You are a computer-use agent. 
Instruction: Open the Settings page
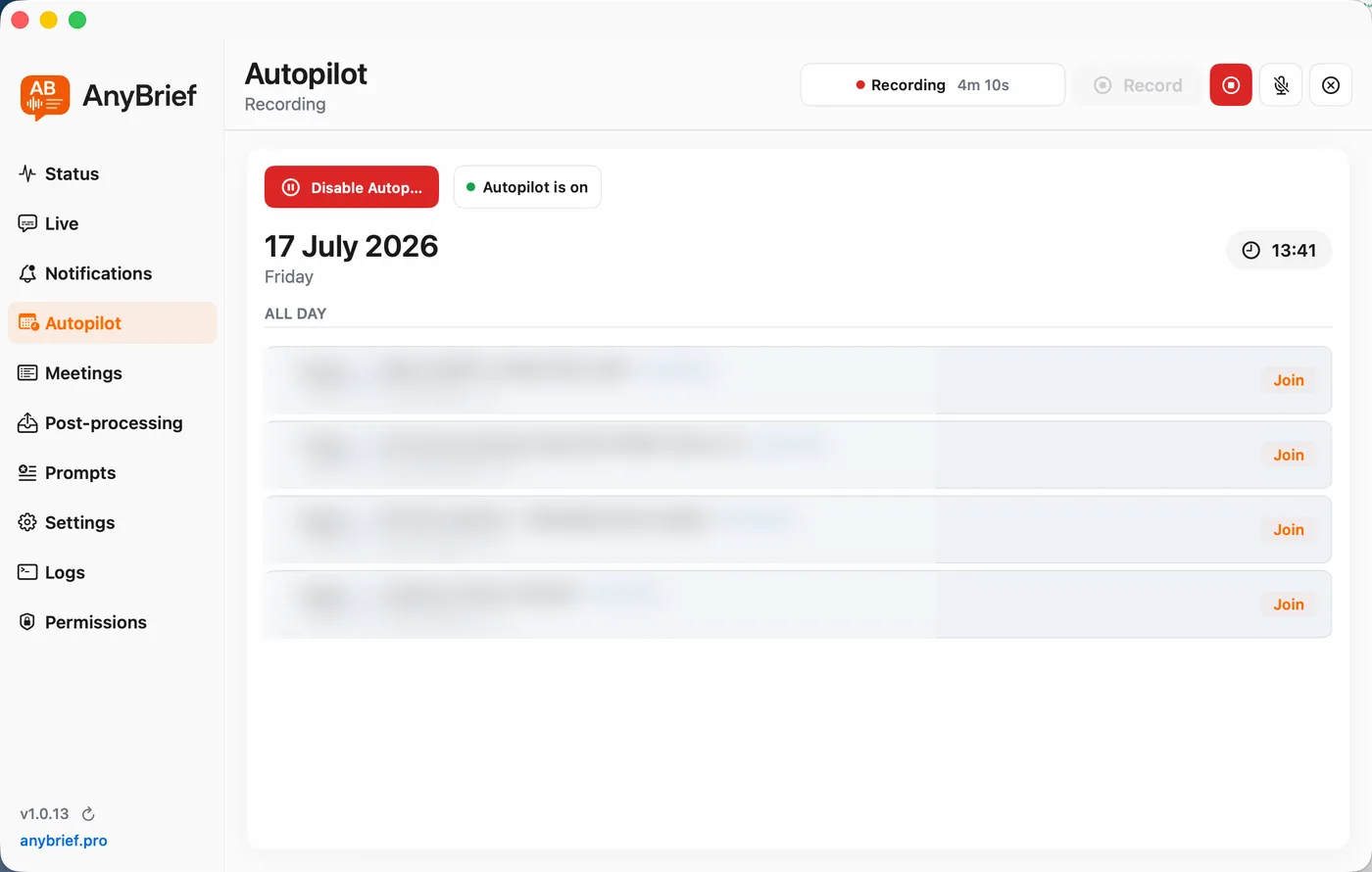point(112,522)
